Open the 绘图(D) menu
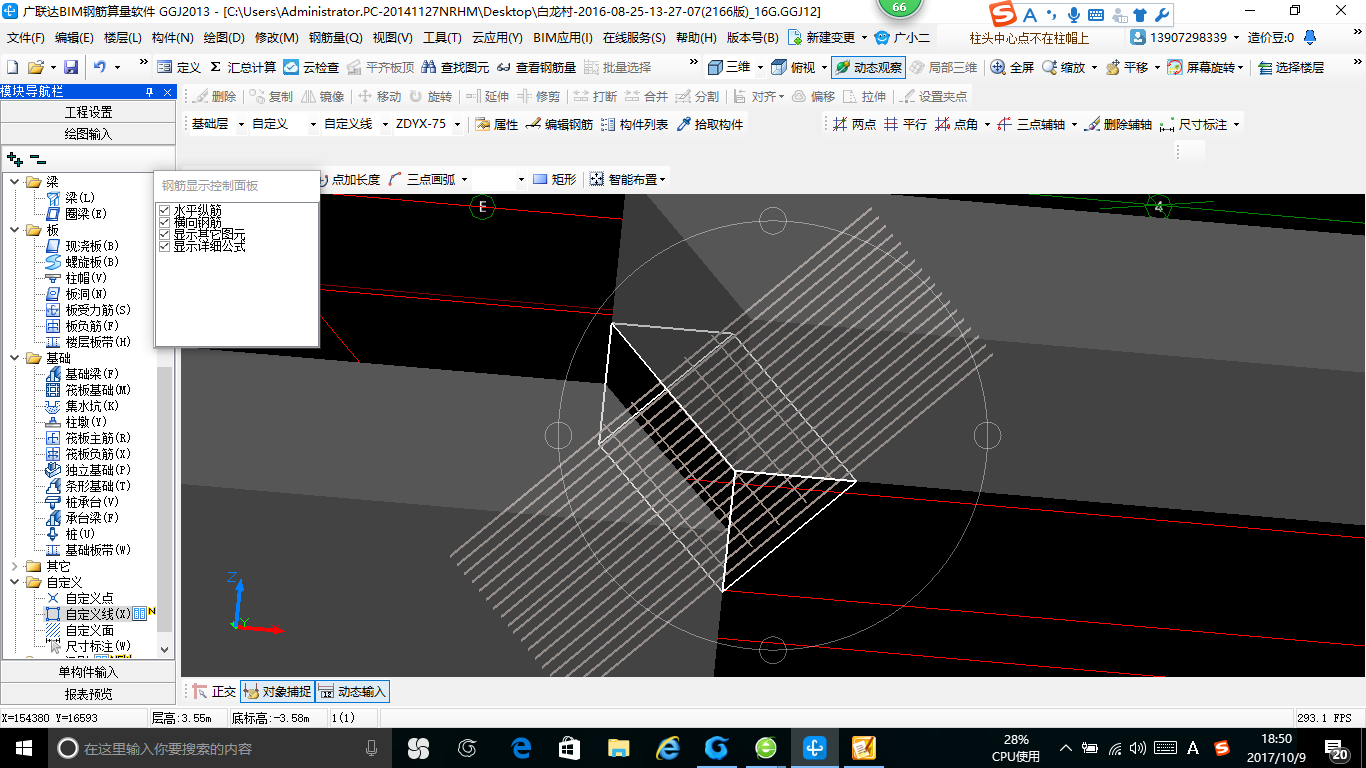The image size is (1366, 768). [224, 38]
